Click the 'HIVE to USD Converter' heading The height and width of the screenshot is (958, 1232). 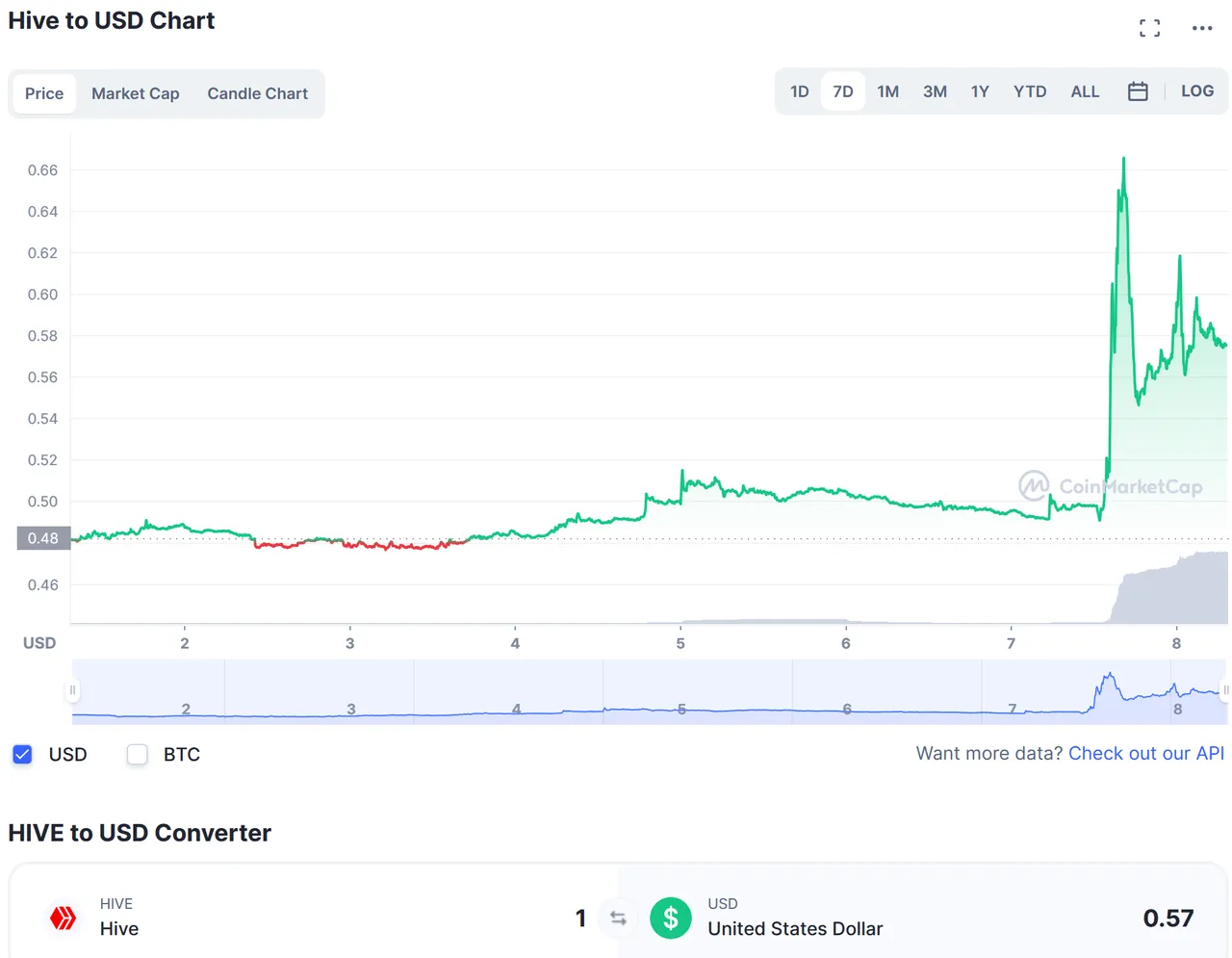point(140,833)
